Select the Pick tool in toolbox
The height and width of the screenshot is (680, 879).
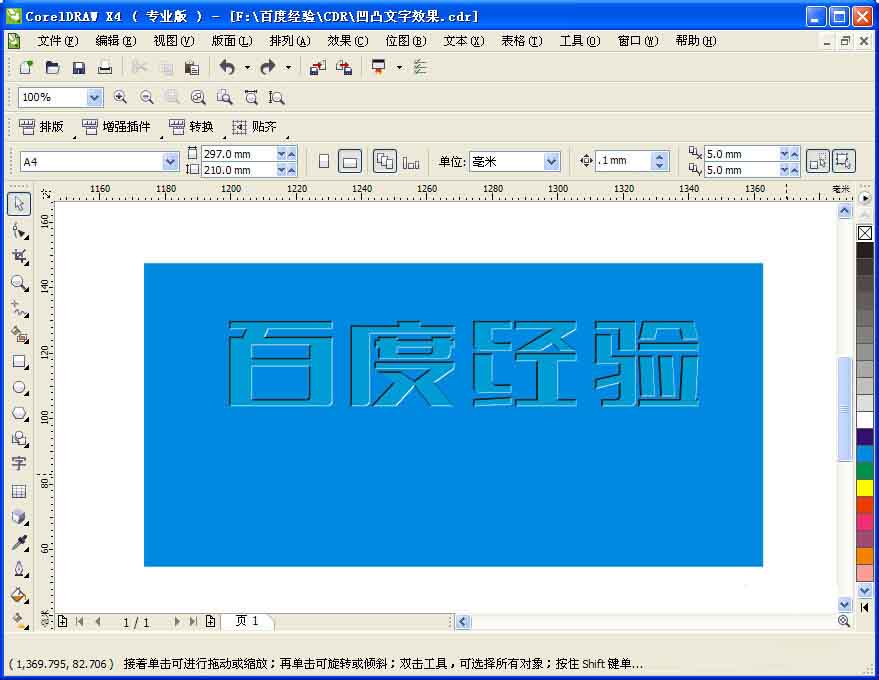(x=18, y=204)
